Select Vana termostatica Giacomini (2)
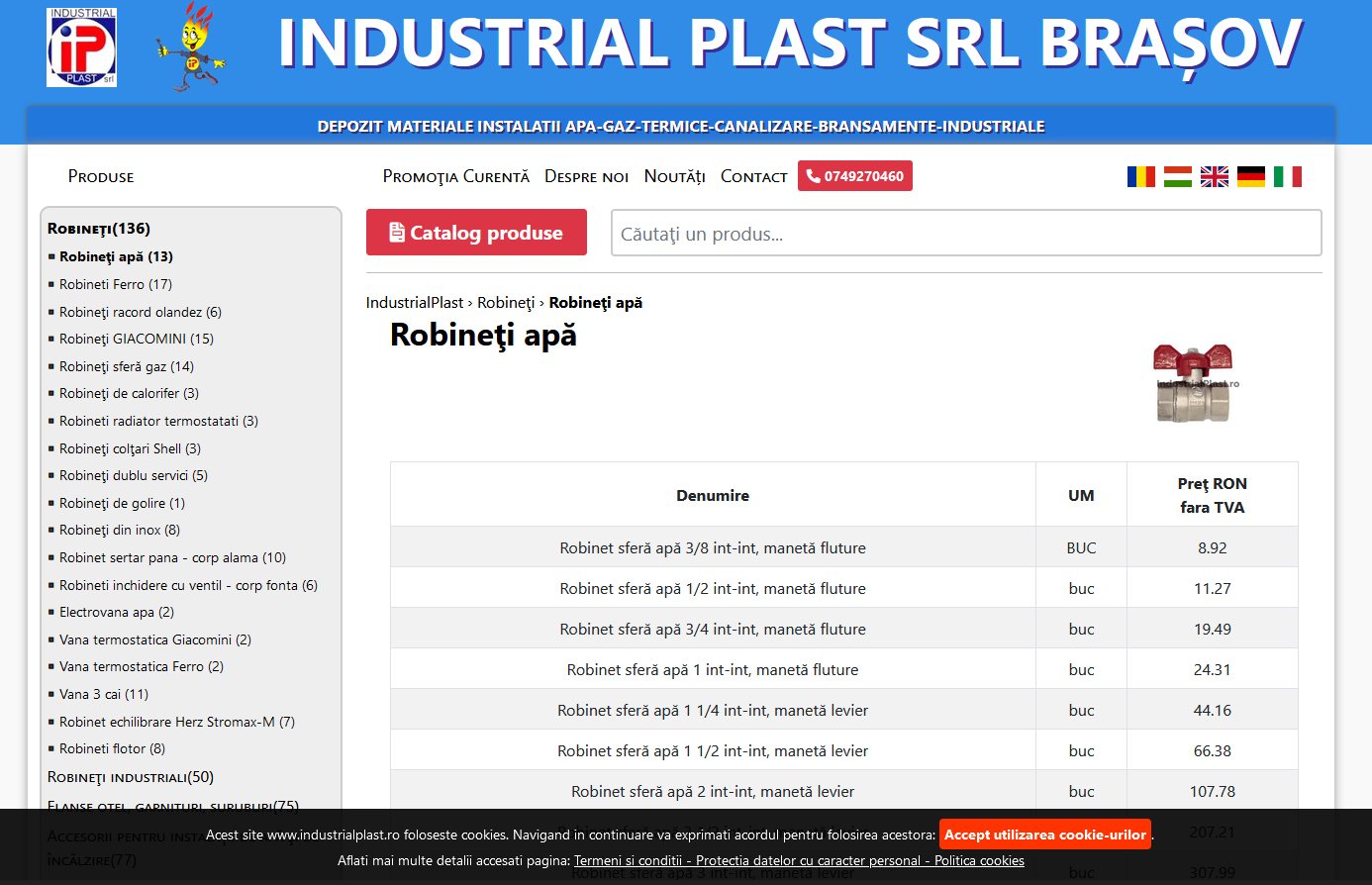This screenshot has width=1372, height=885. 155,639
